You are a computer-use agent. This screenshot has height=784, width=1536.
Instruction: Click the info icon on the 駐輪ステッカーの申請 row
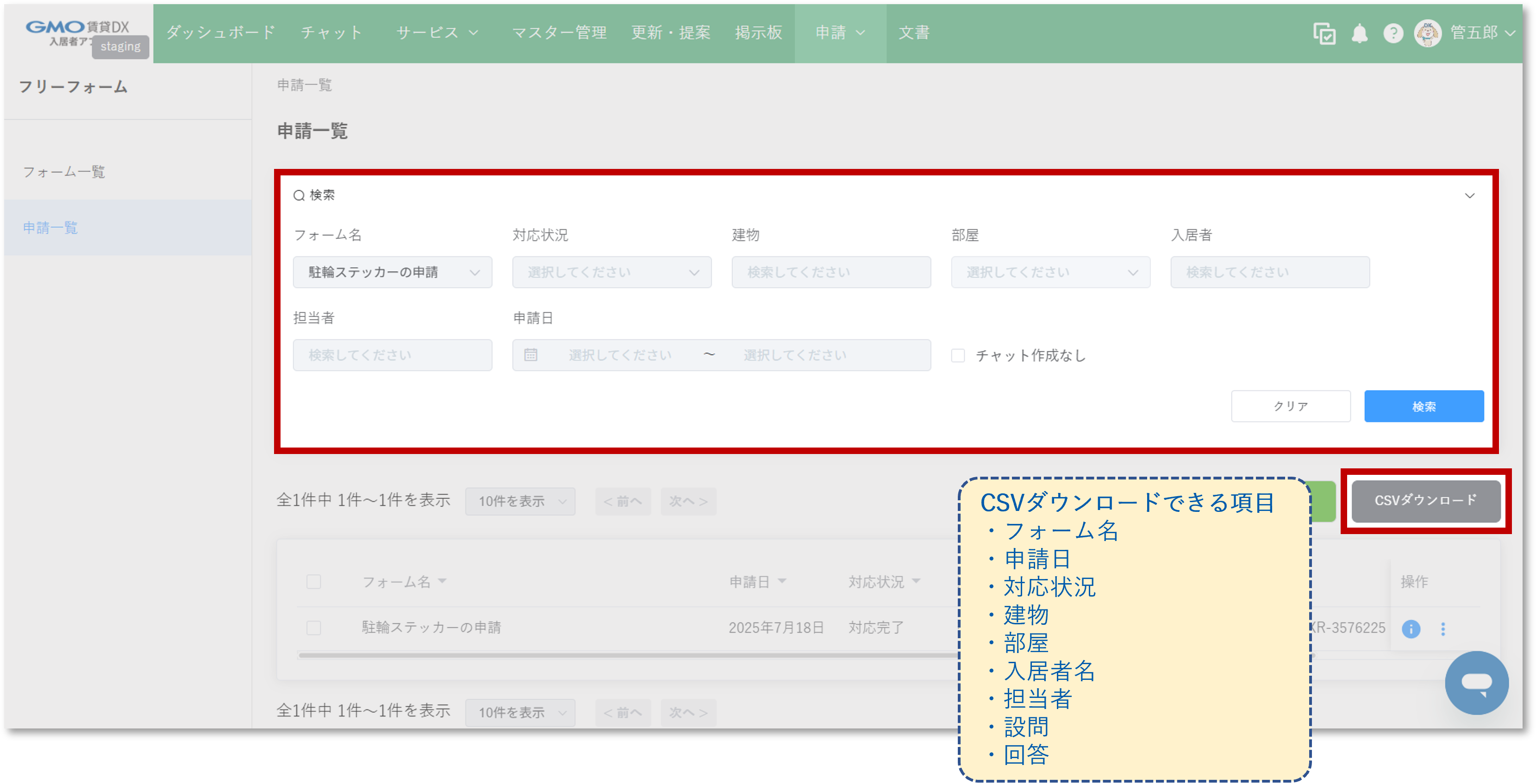tap(1411, 629)
